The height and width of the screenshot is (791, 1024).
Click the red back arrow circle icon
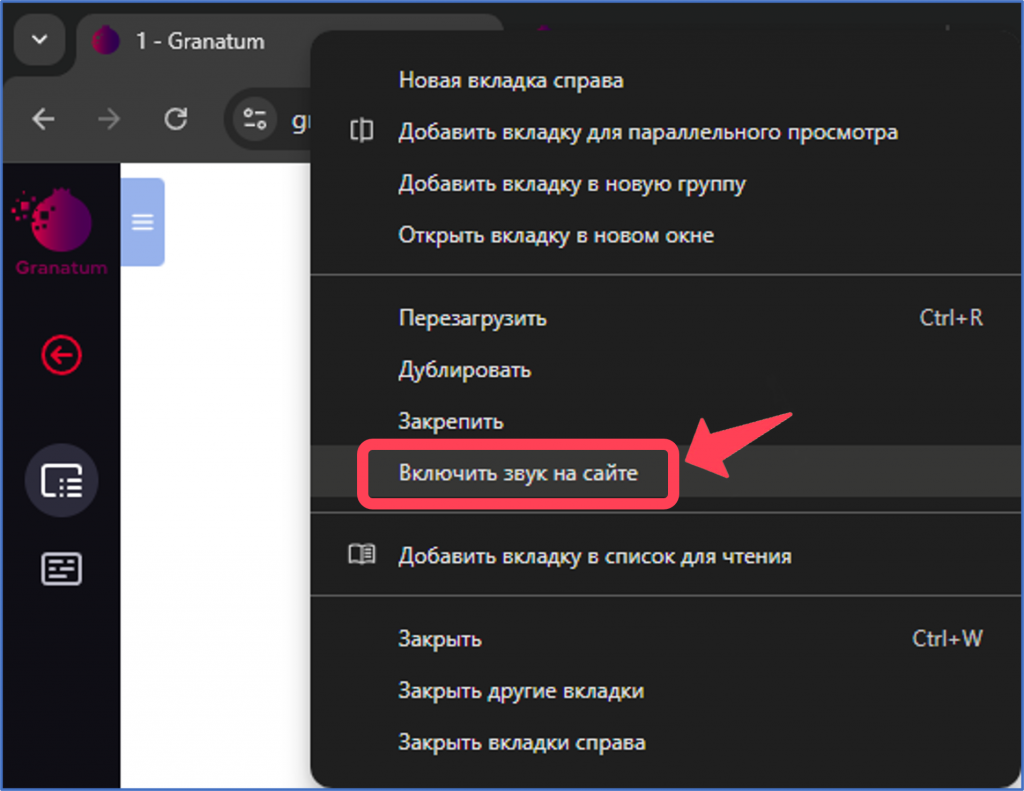[61, 354]
